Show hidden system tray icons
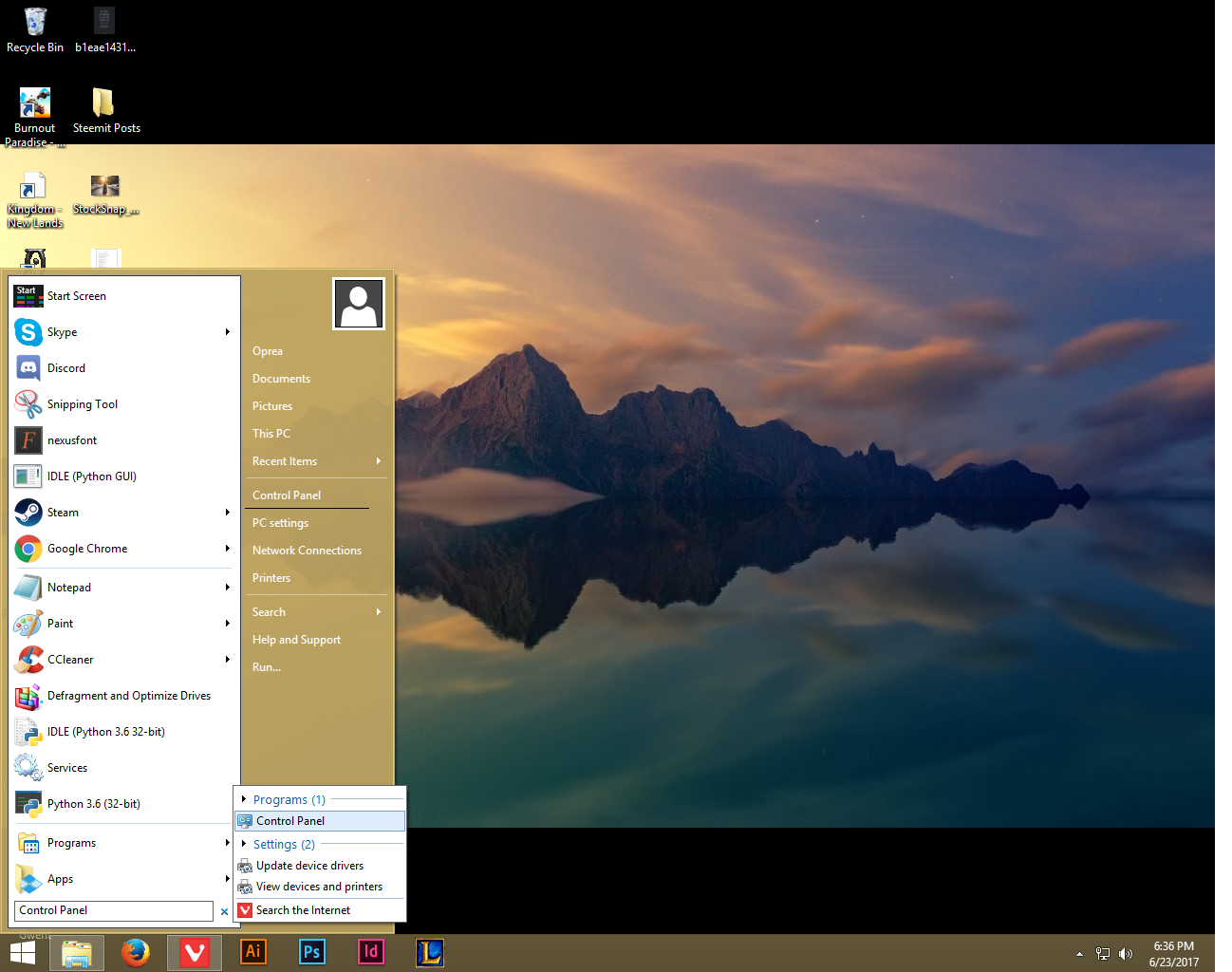Viewport: 1232px width, 972px height. tap(1079, 954)
